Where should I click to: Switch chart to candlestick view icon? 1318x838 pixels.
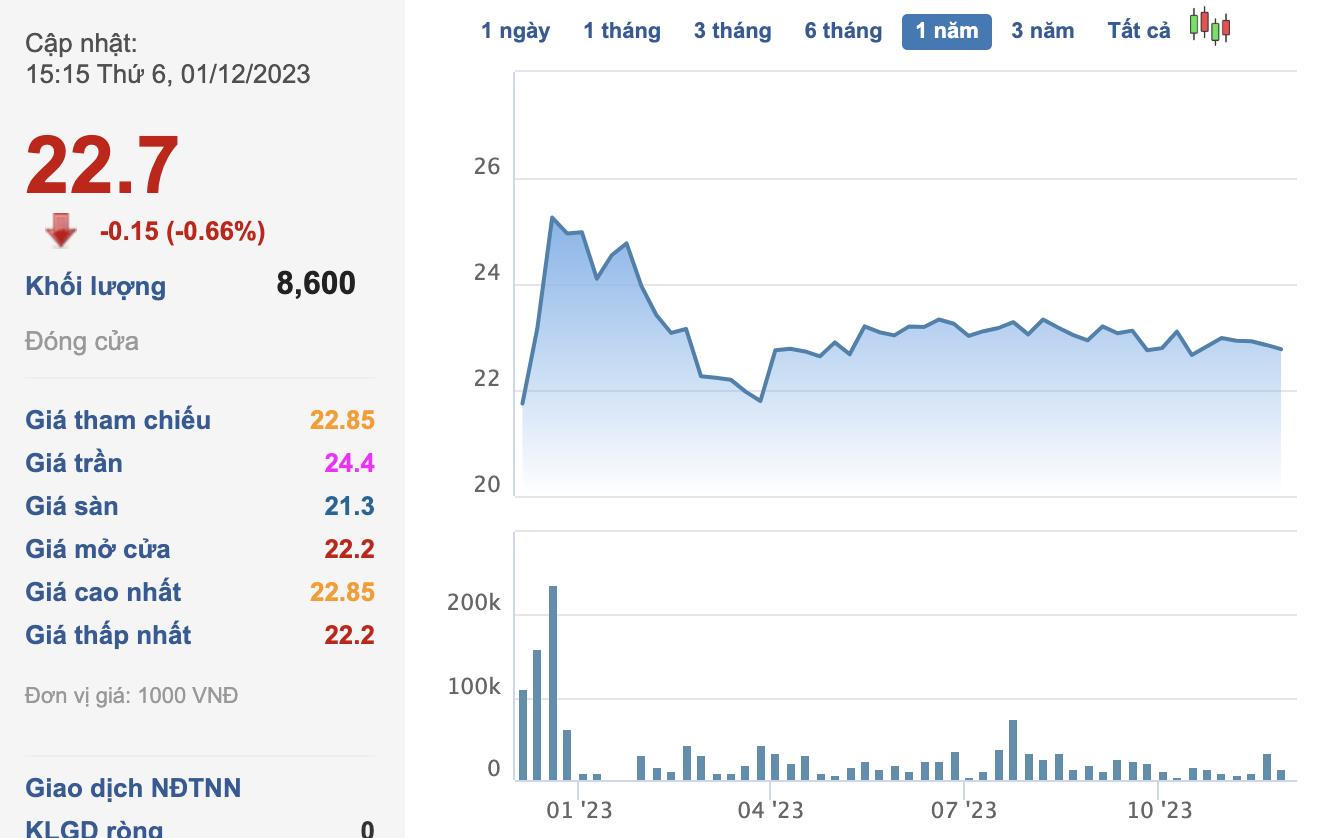coord(1210,27)
